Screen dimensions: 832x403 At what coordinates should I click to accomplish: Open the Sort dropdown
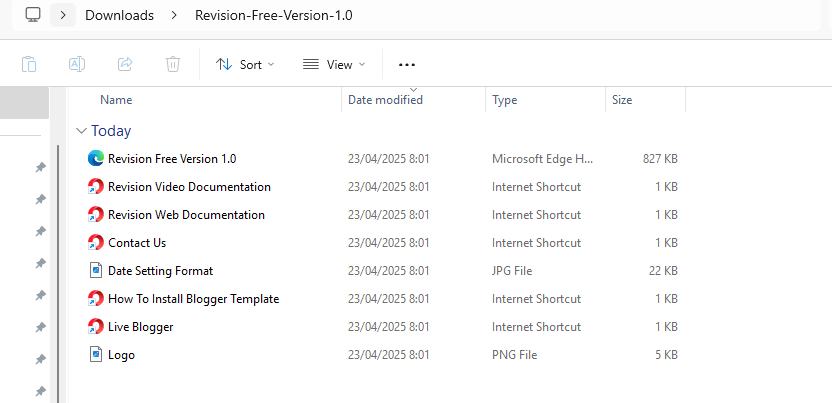pyautogui.click(x=245, y=65)
